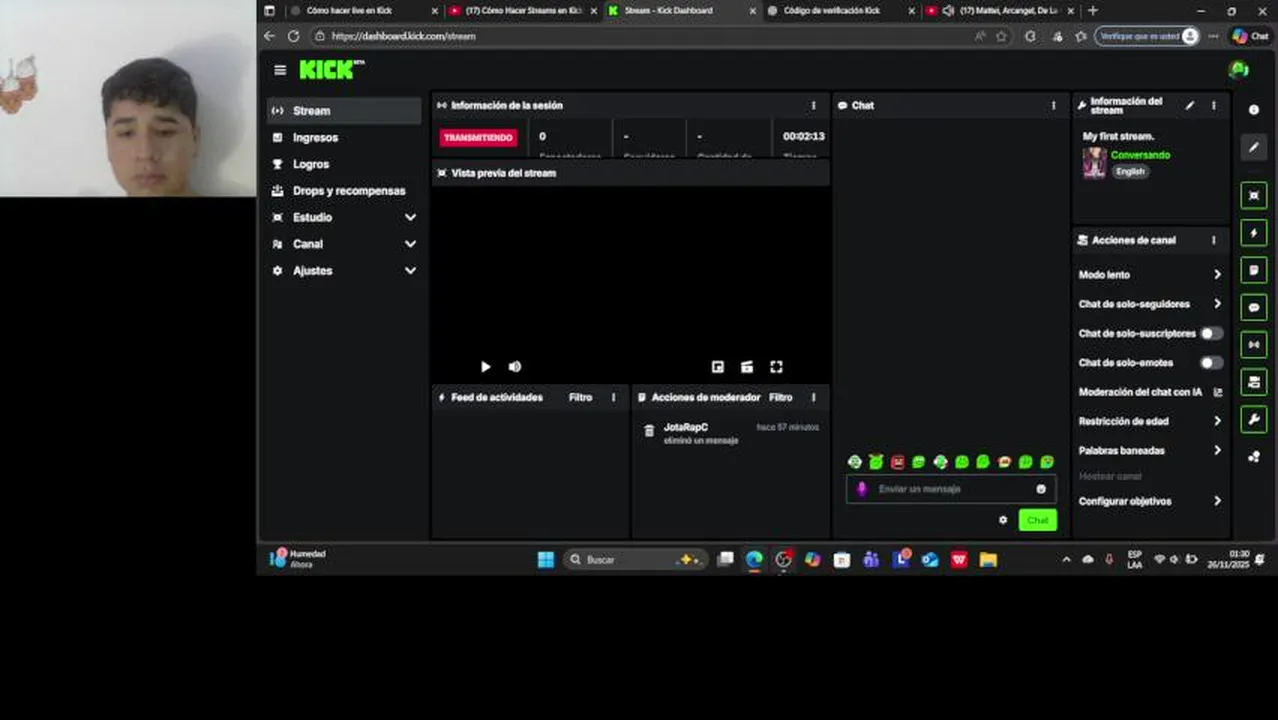Viewport: 1278px width, 720px height.
Task: Open Filtro for Acciones de moderador
Action: click(x=780, y=397)
